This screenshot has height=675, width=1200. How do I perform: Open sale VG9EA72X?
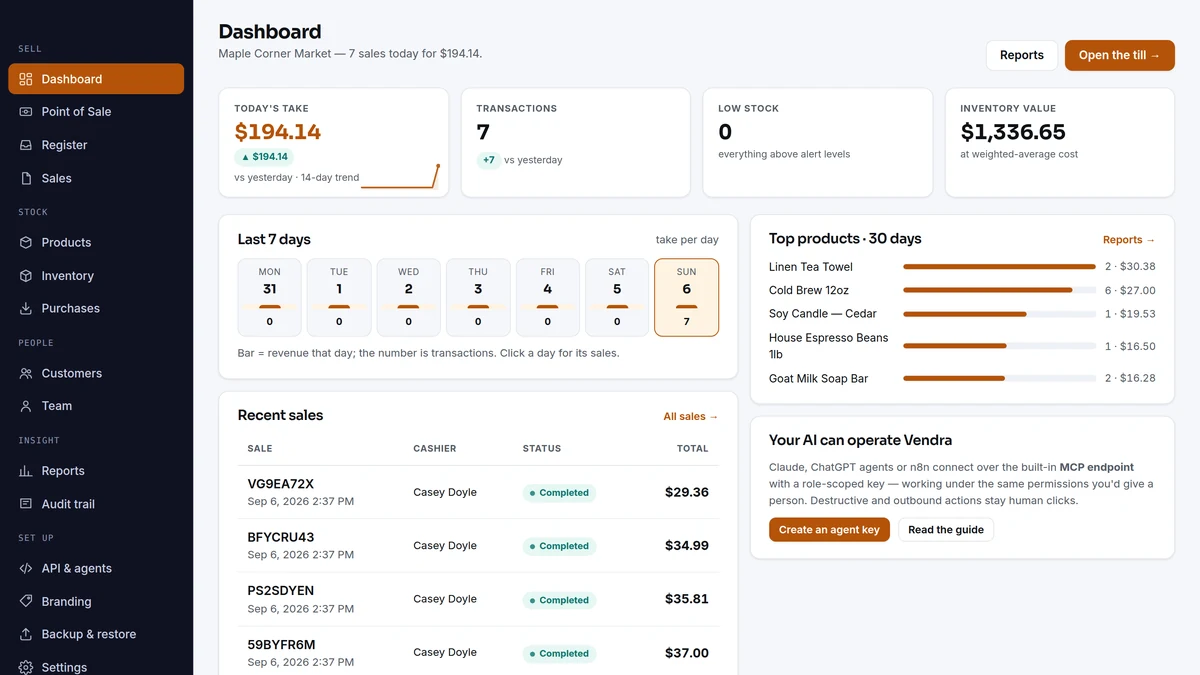(x=281, y=484)
